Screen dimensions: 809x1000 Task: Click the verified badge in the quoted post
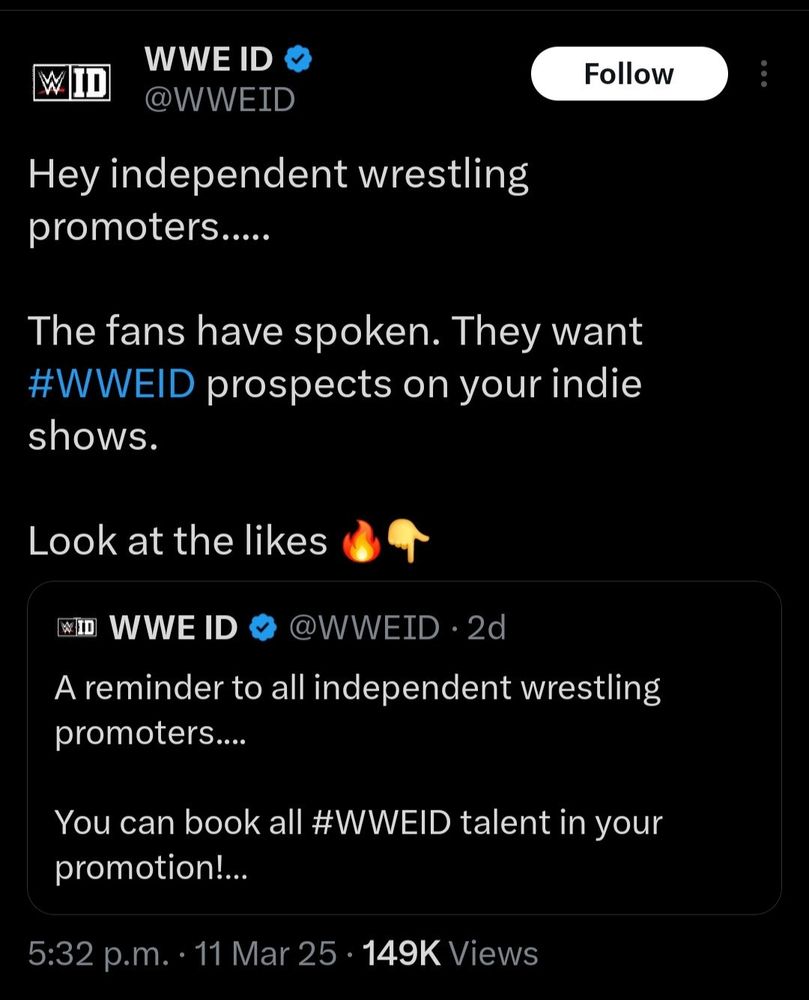(x=262, y=628)
